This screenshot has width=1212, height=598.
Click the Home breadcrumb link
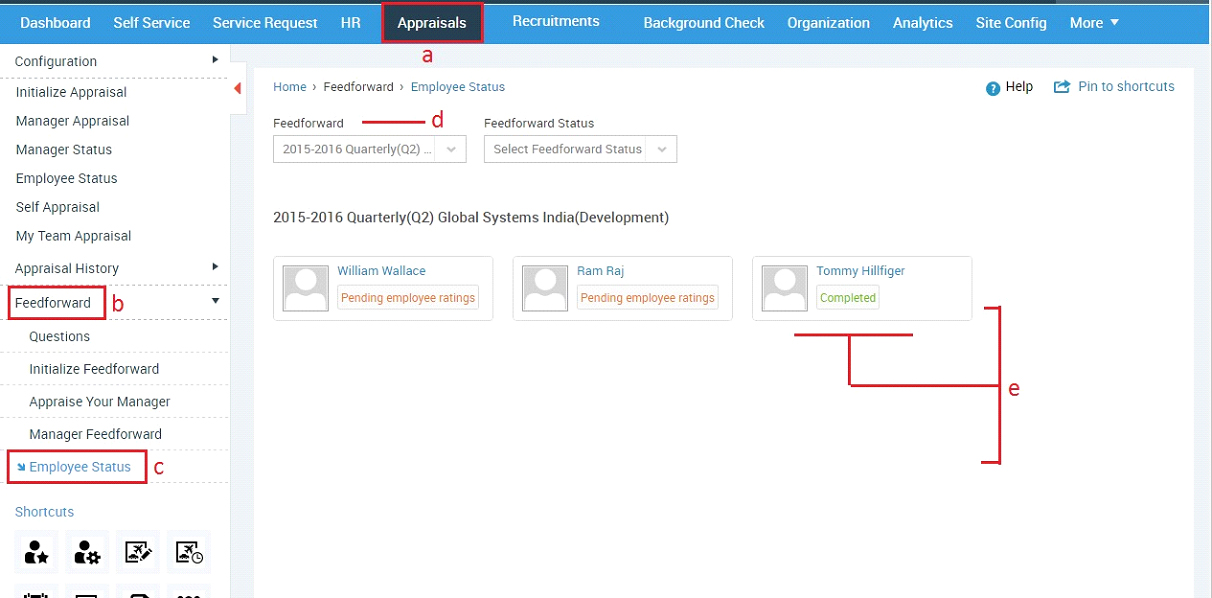coord(290,87)
